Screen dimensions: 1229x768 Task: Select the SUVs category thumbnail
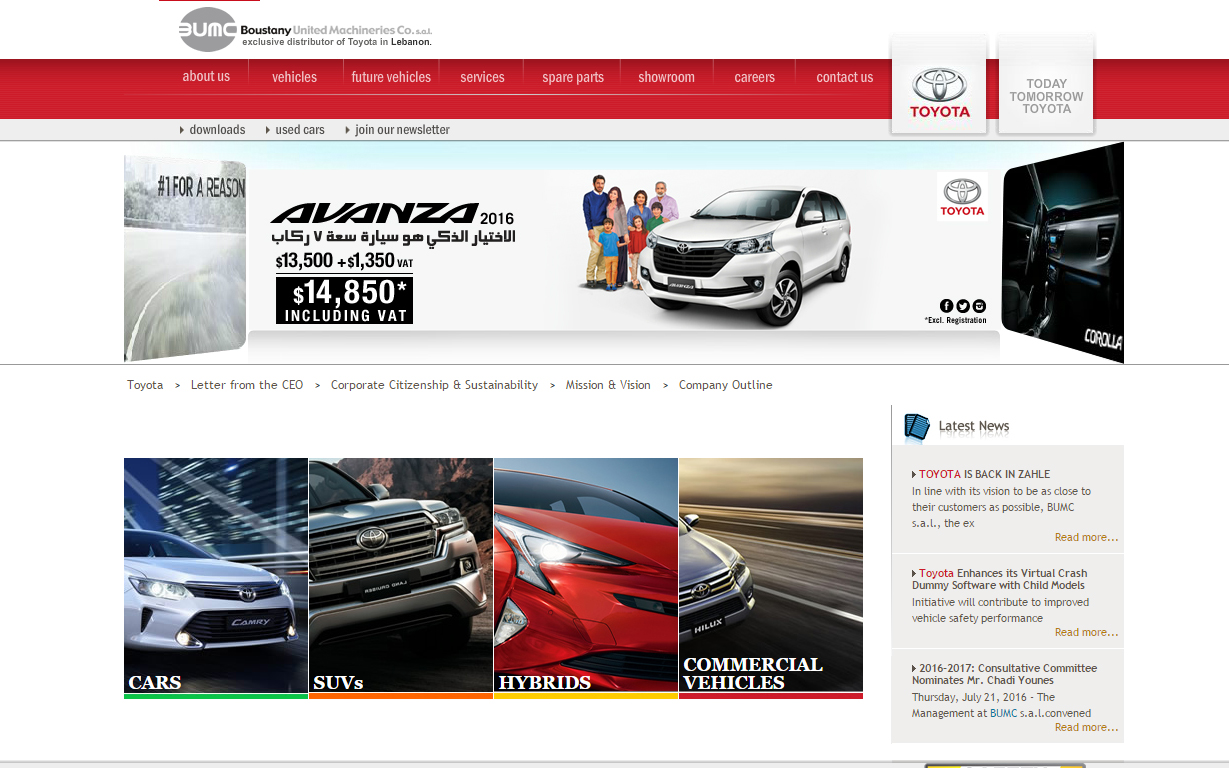(401, 578)
